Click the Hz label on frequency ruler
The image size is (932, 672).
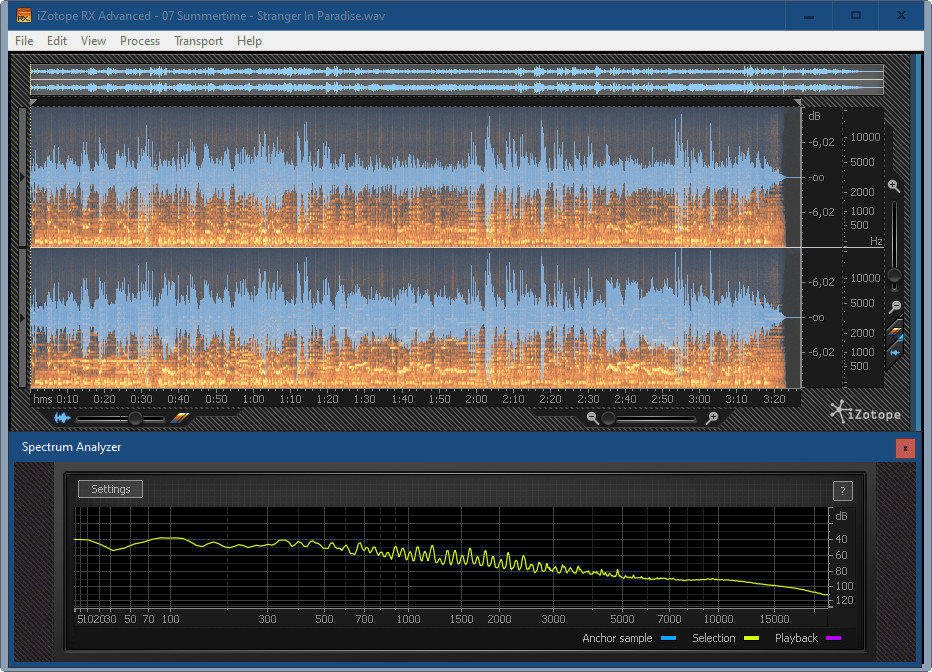[x=876, y=241]
